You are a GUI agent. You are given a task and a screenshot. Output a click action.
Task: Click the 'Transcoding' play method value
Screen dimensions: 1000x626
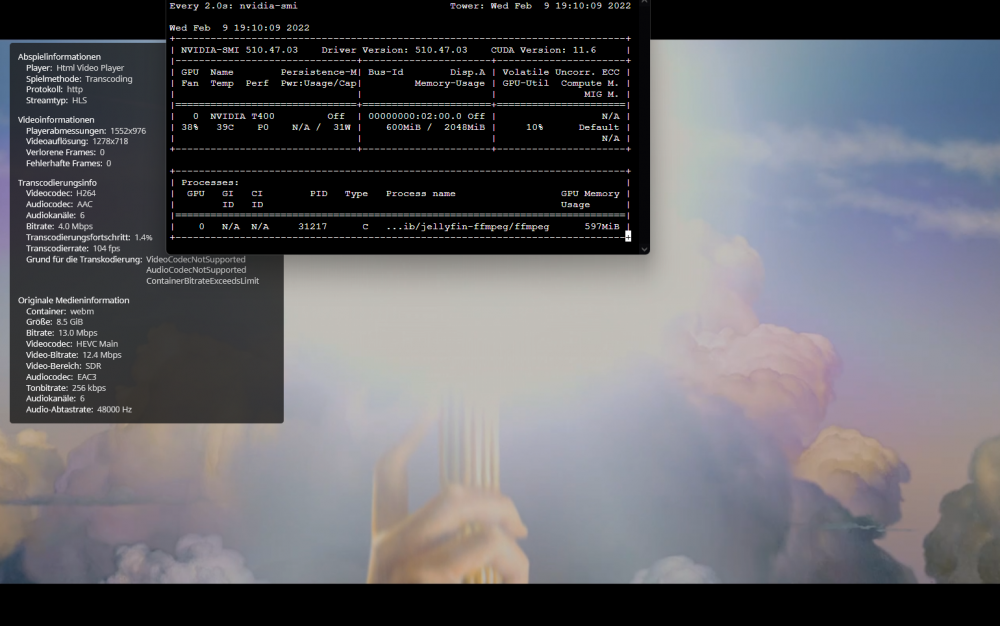109,79
